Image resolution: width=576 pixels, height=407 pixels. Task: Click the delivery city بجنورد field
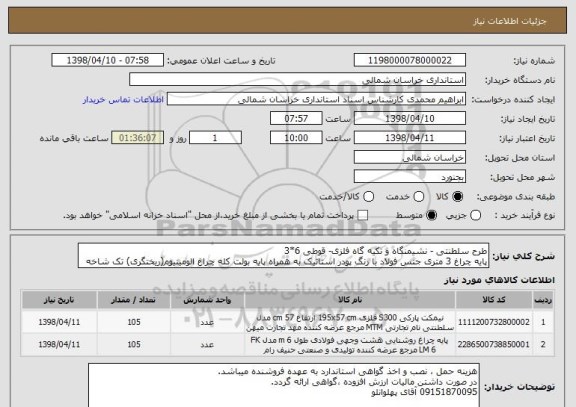point(410,177)
